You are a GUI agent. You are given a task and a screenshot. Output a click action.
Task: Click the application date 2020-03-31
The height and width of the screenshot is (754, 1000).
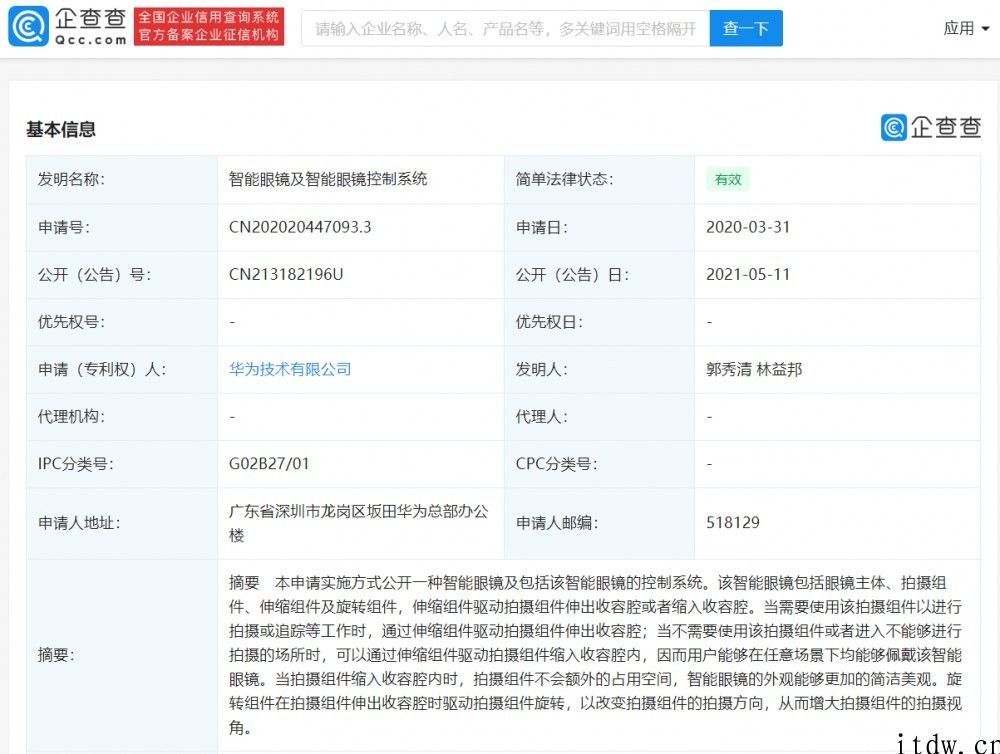[x=748, y=227]
